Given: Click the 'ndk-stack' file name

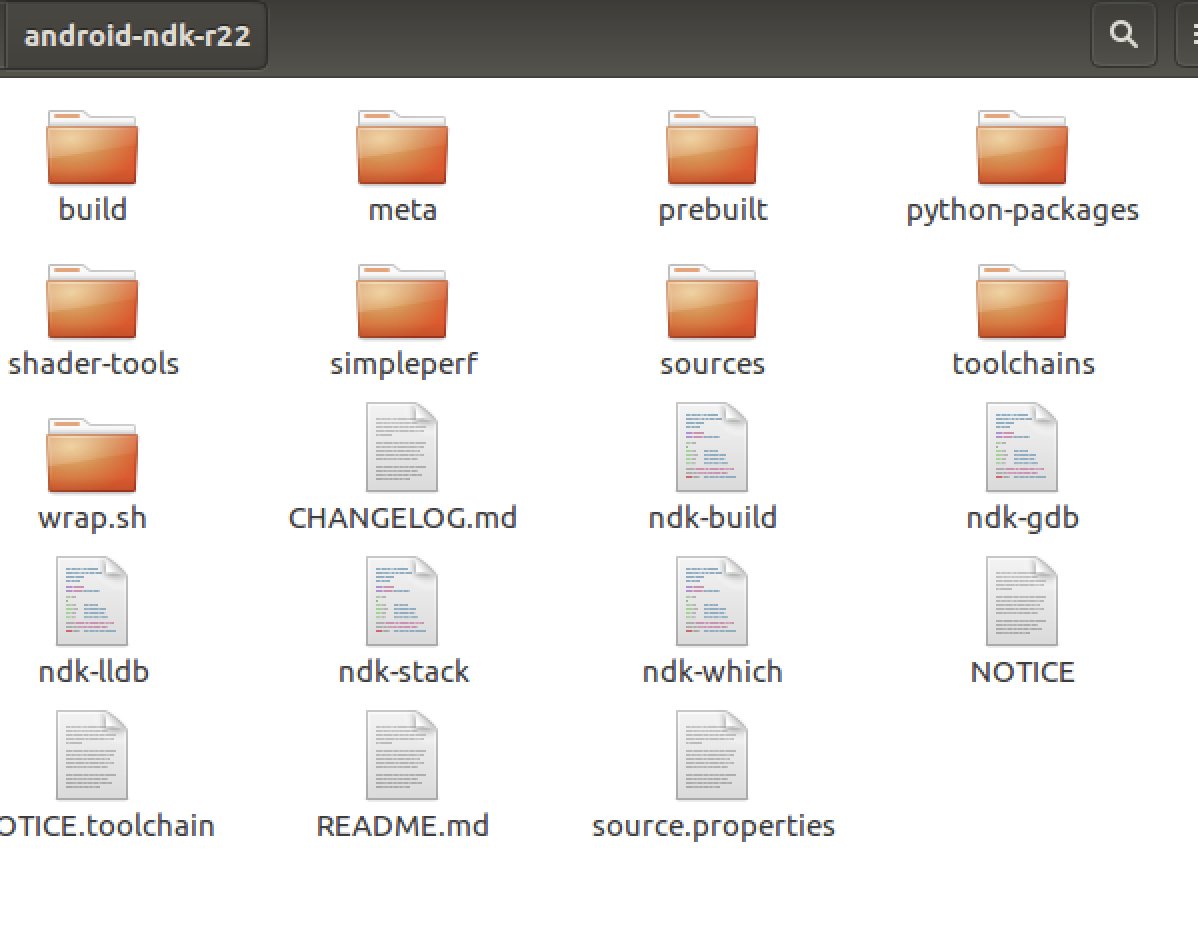Looking at the screenshot, I should pyautogui.click(x=403, y=672).
